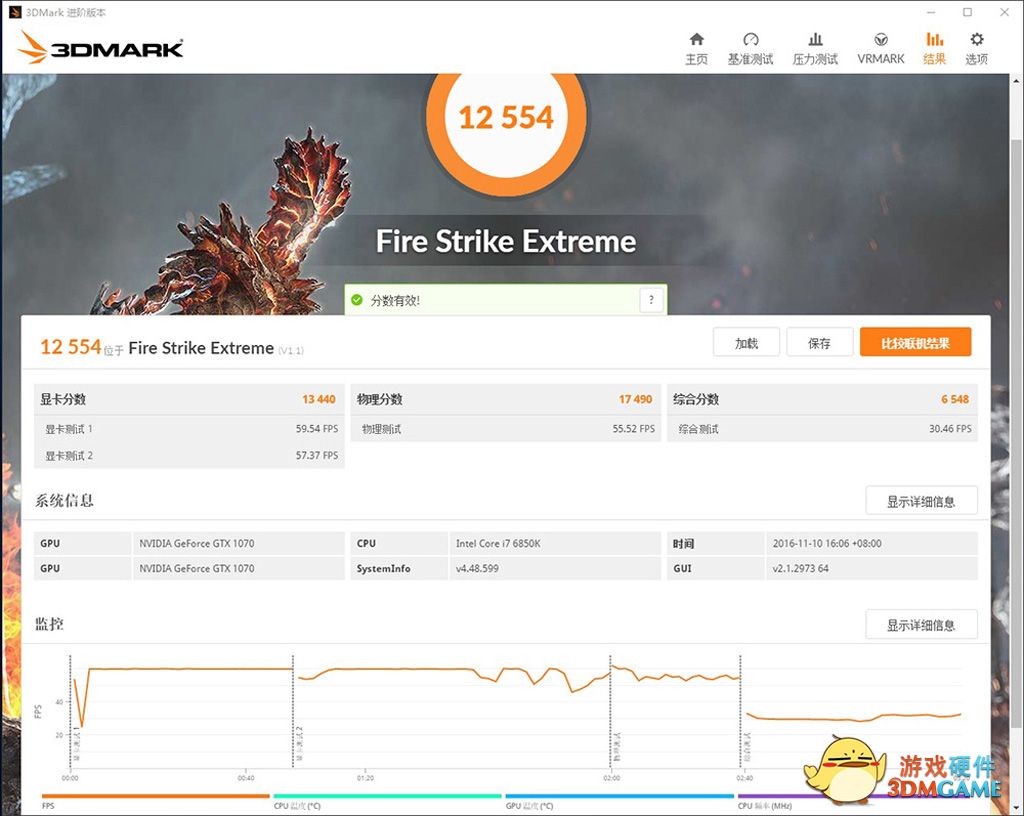Screen dimensions: 1024x816
Task: Click the 加载 load button
Action: coord(746,343)
